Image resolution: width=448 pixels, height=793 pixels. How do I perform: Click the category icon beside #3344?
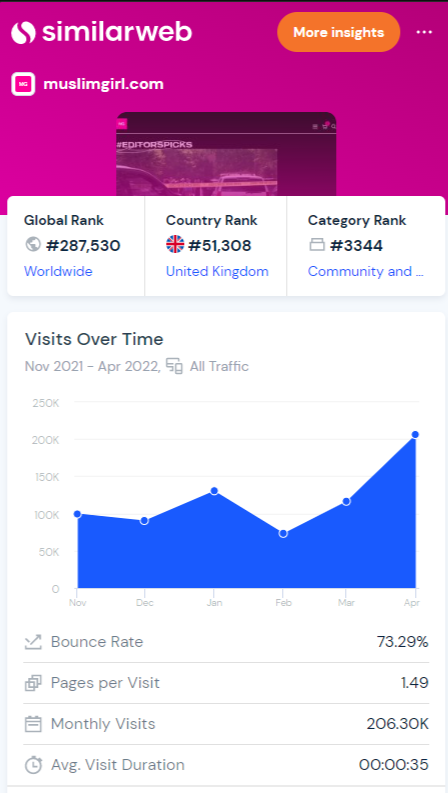pos(317,245)
